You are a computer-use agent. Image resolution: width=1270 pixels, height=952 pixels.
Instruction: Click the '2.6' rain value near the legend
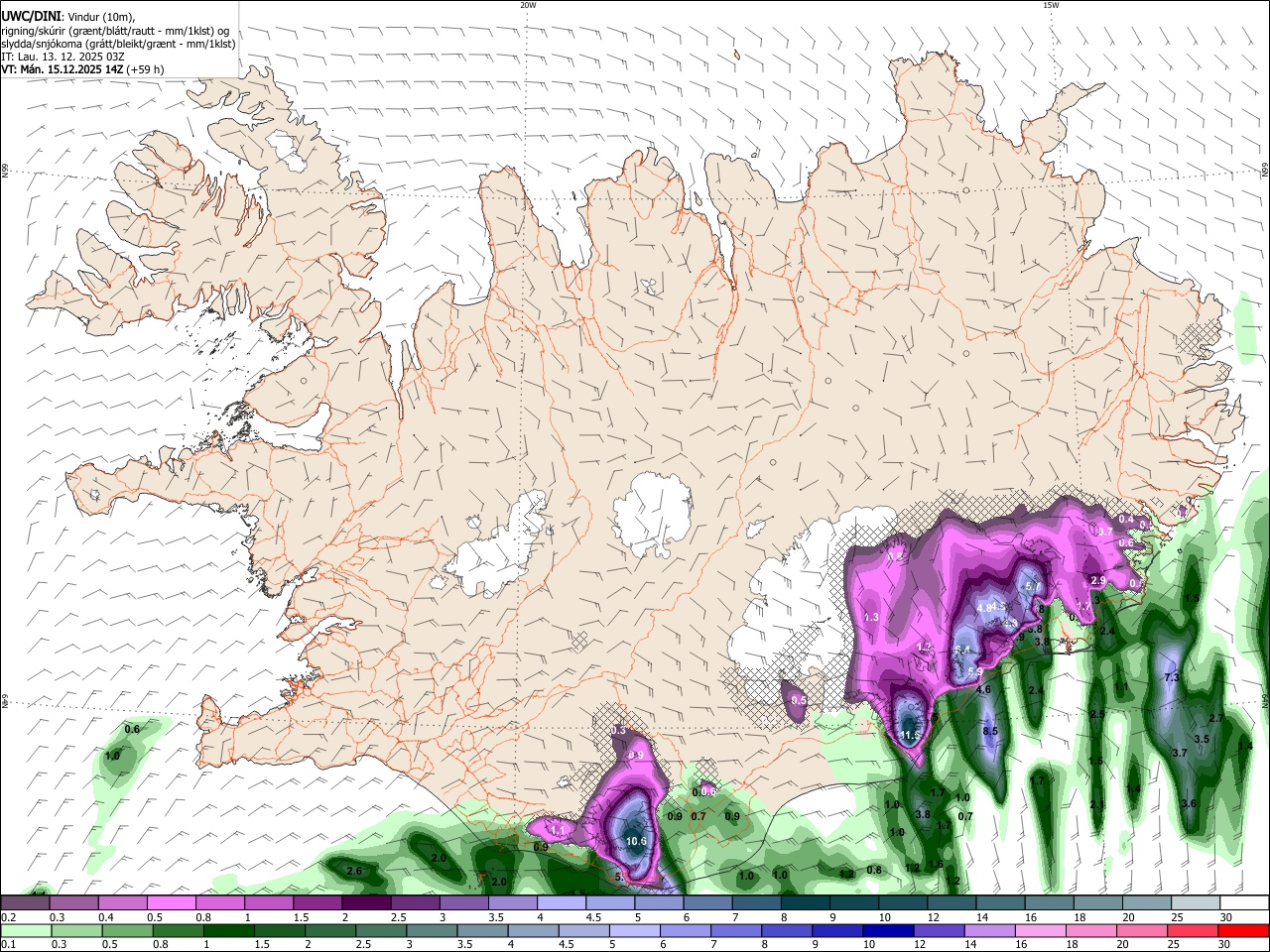tap(354, 871)
